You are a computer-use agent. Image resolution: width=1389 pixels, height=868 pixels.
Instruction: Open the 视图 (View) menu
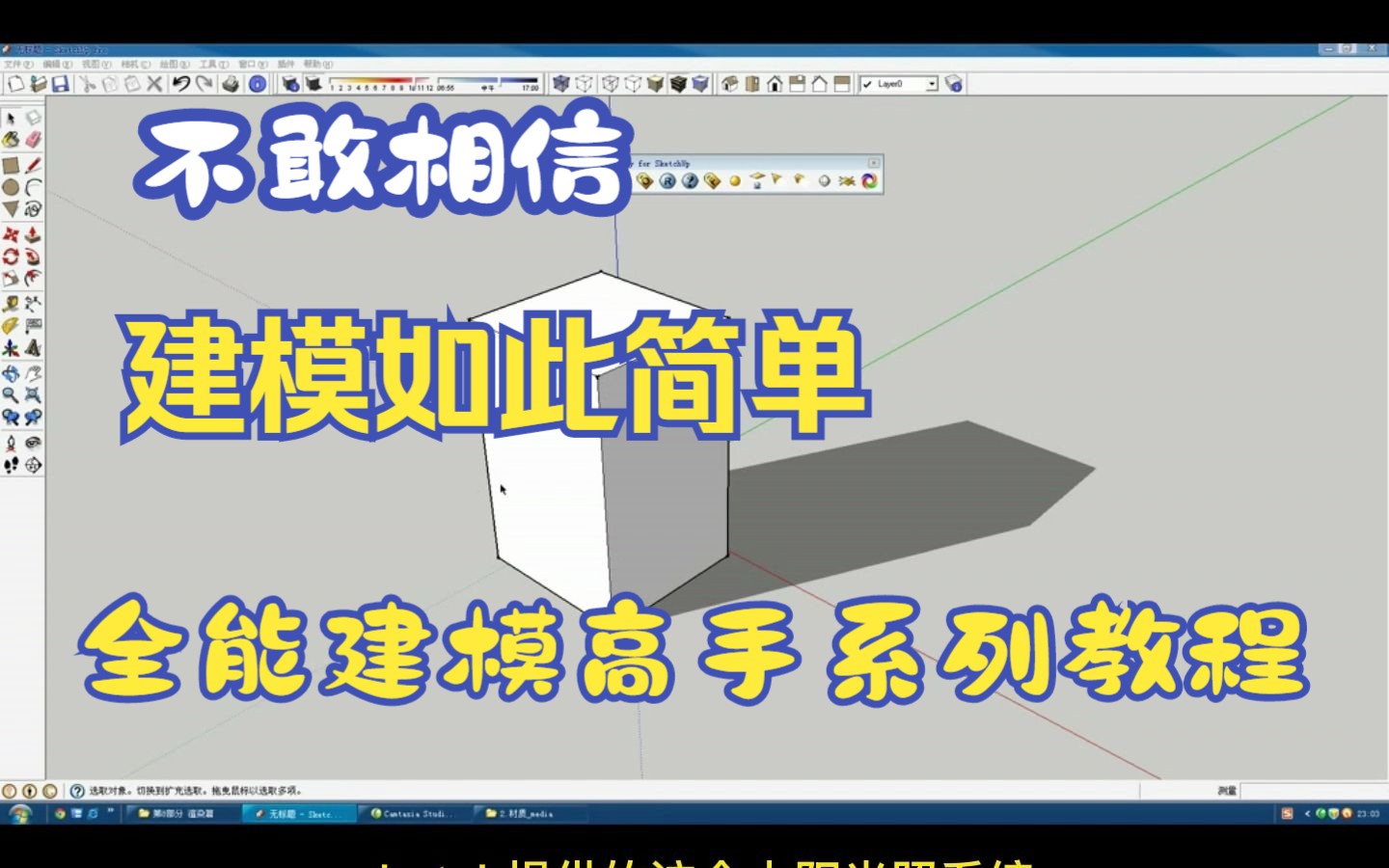pyautogui.click(x=96, y=65)
